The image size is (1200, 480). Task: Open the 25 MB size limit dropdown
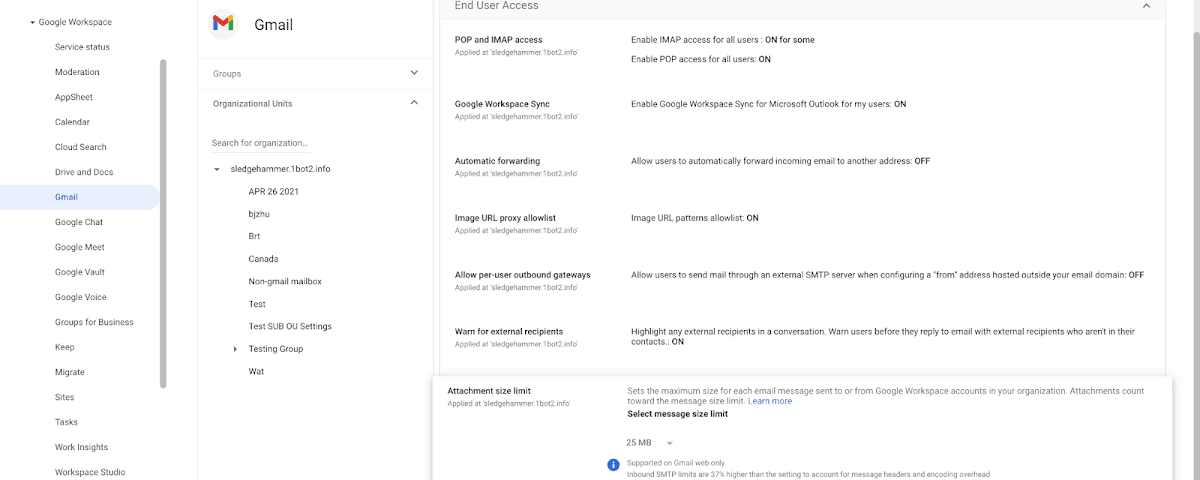pos(650,443)
